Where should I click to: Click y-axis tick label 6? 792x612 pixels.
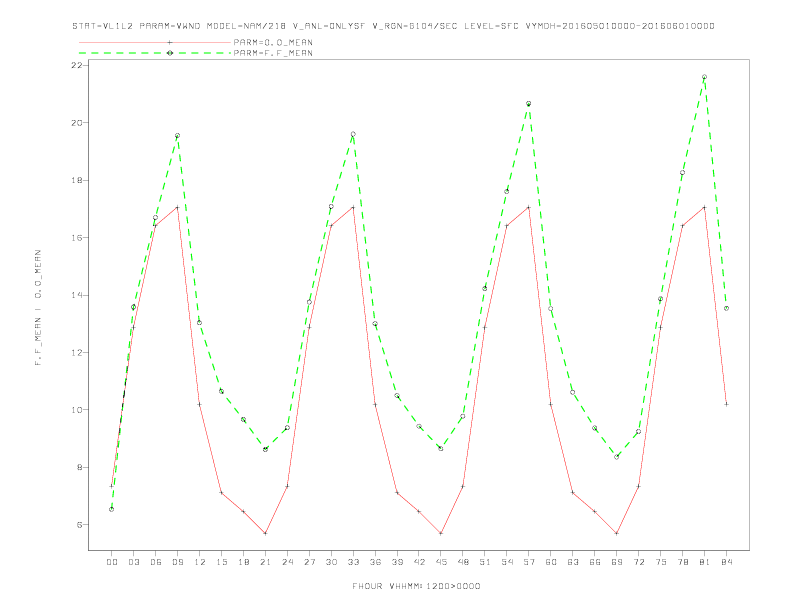pos(80,525)
